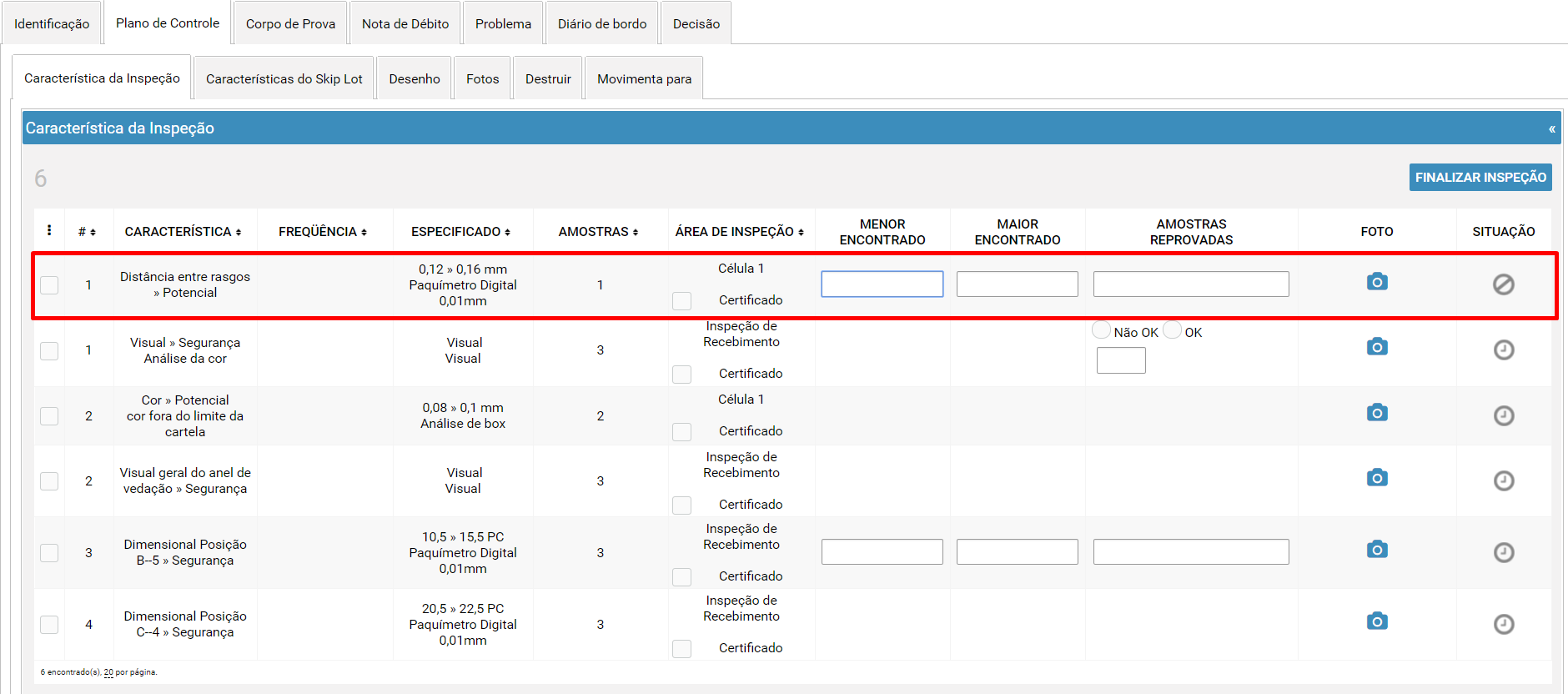Open the column options three-dot menu
This screenshot has width=1568, height=694.
click(49, 230)
